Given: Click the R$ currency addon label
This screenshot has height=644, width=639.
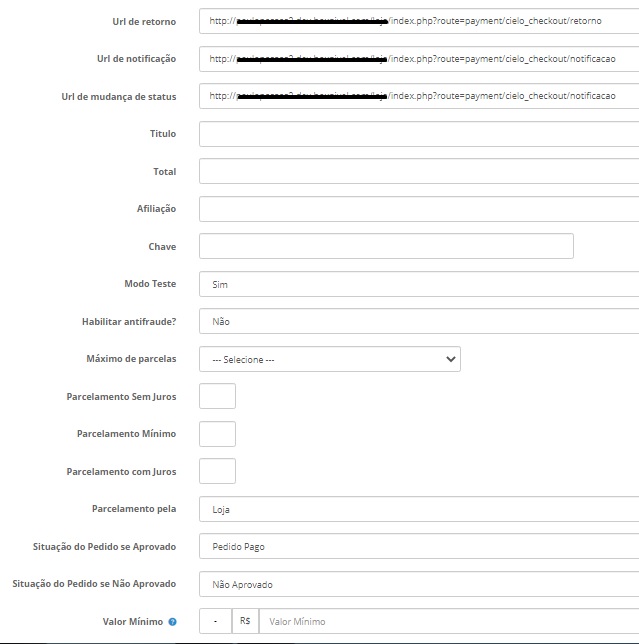Looking at the screenshot, I should pos(244,622).
